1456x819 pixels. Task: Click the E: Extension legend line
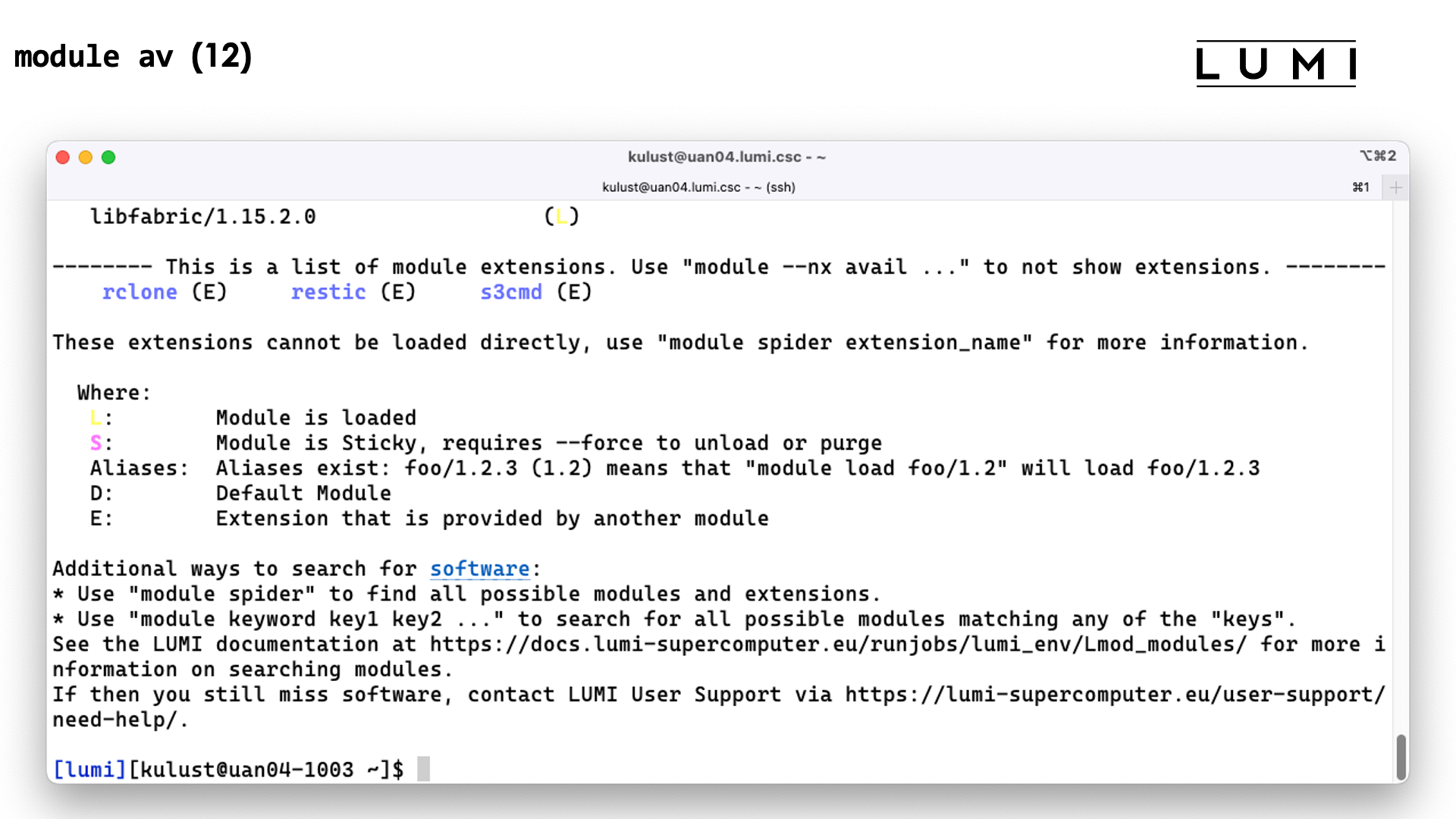point(429,519)
